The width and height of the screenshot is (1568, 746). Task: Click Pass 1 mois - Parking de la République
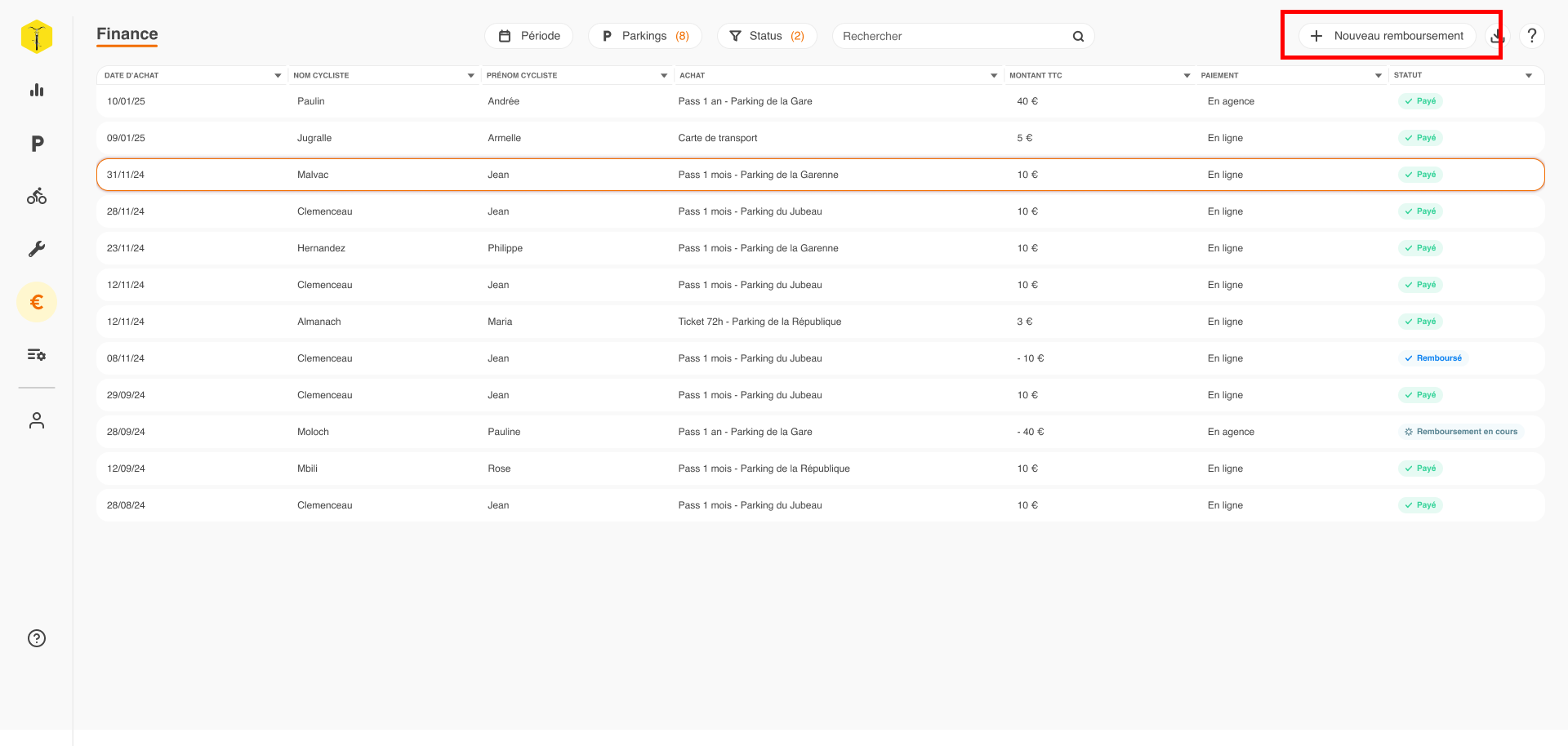click(764, 468)
